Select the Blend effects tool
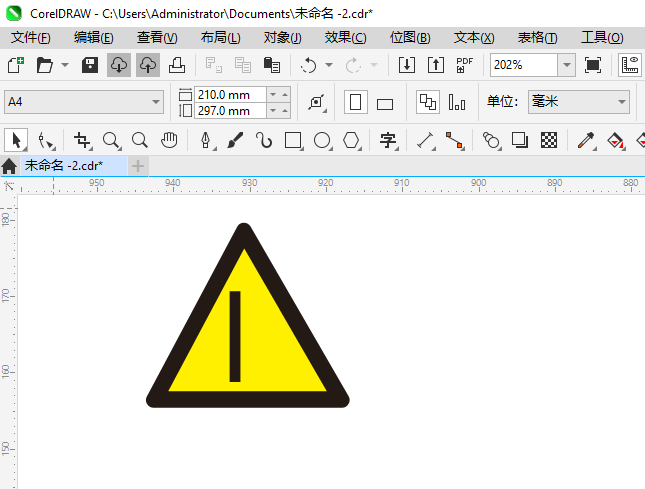 [491, 140]
